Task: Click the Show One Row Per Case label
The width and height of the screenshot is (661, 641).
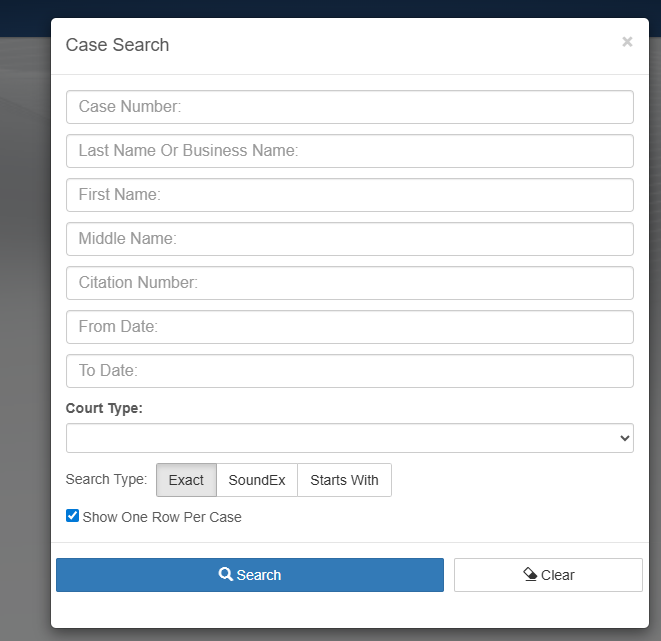Action: click(x=162, y=517)
